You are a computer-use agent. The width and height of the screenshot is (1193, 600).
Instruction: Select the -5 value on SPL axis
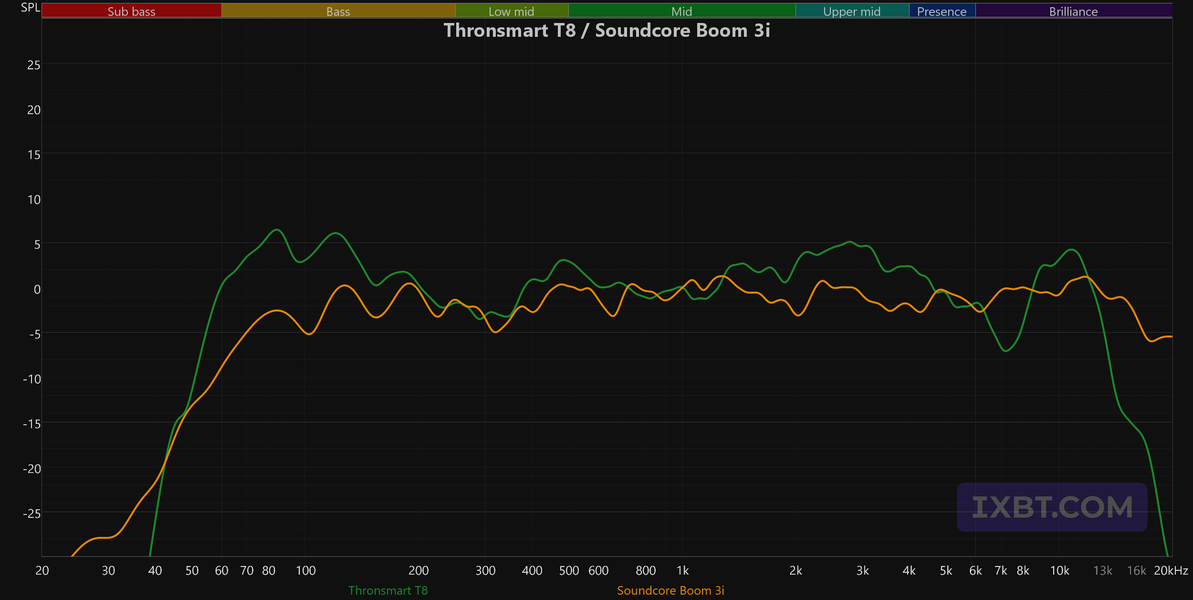[33, 334]
